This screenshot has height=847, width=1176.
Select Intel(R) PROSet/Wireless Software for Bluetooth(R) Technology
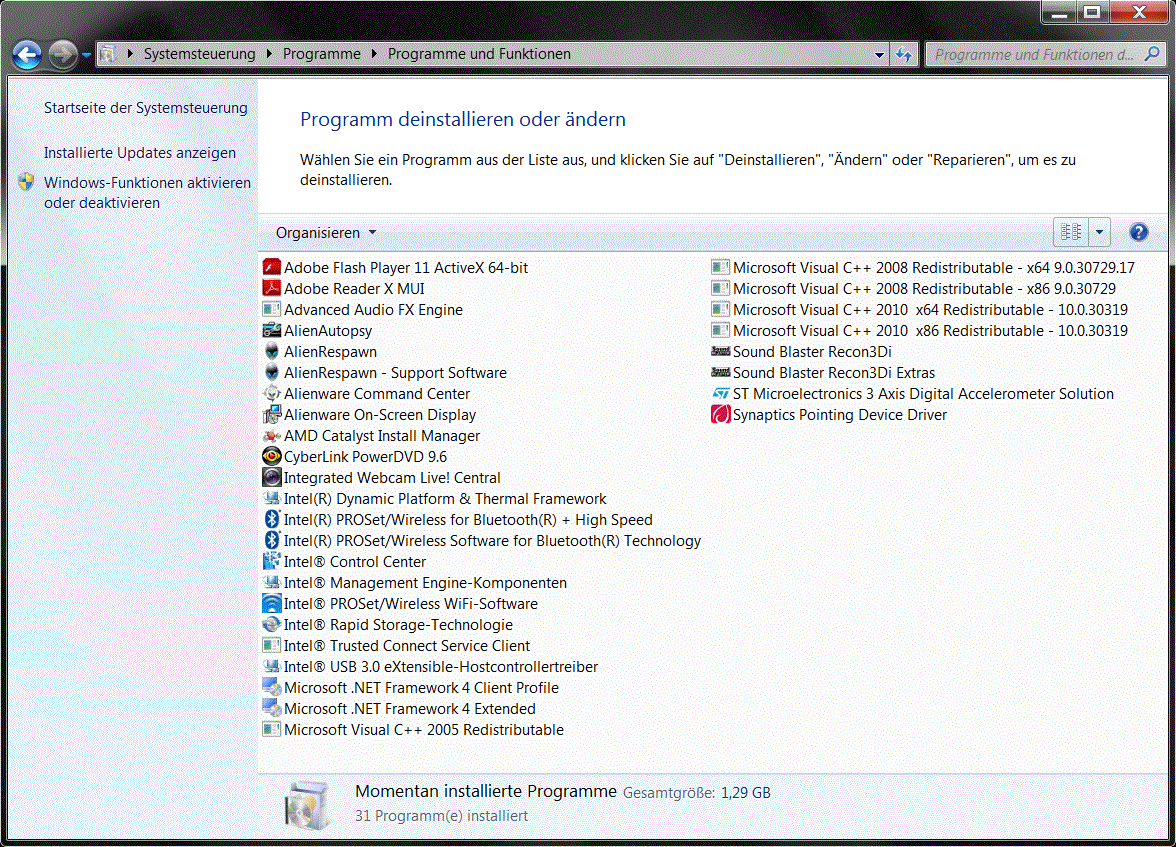pos(482,540)
